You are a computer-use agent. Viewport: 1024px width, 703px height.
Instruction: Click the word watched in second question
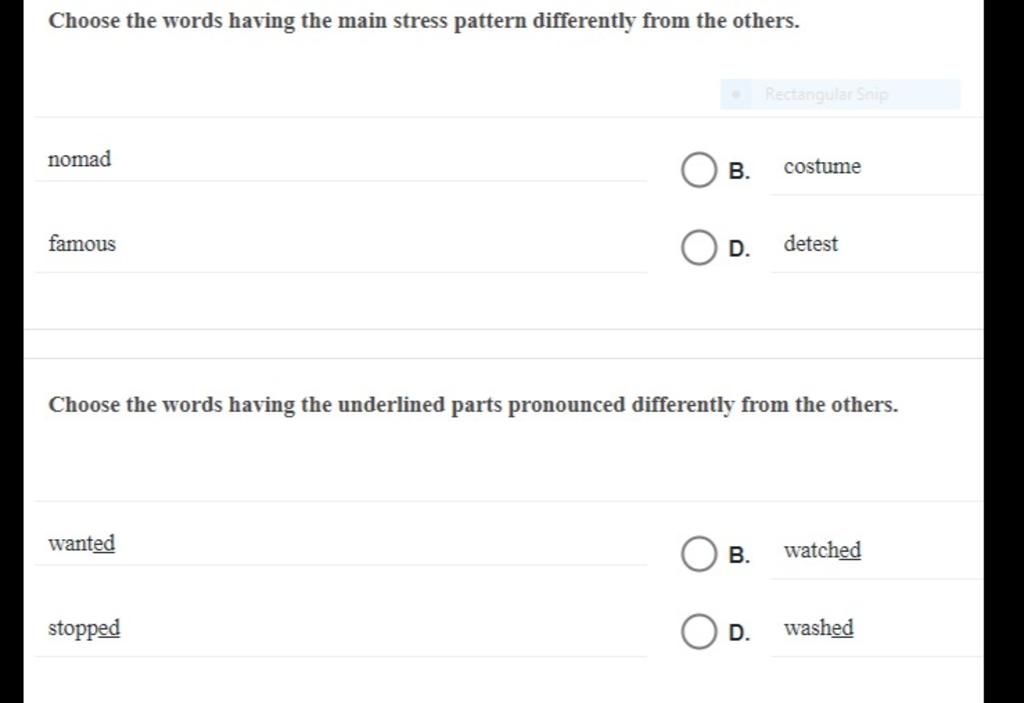[x=822, y=550]
